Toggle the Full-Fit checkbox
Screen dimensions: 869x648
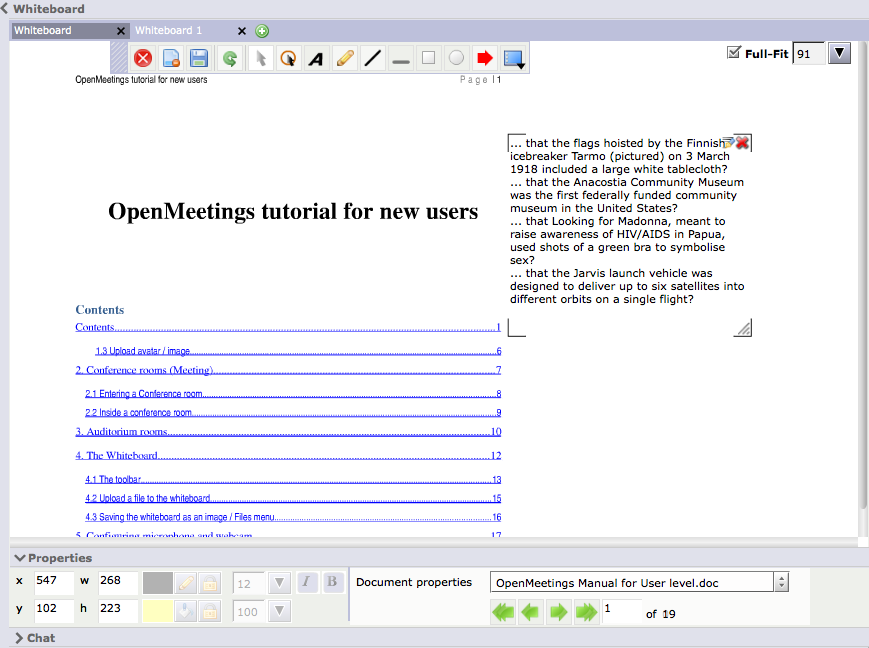(x=734, y=53)
